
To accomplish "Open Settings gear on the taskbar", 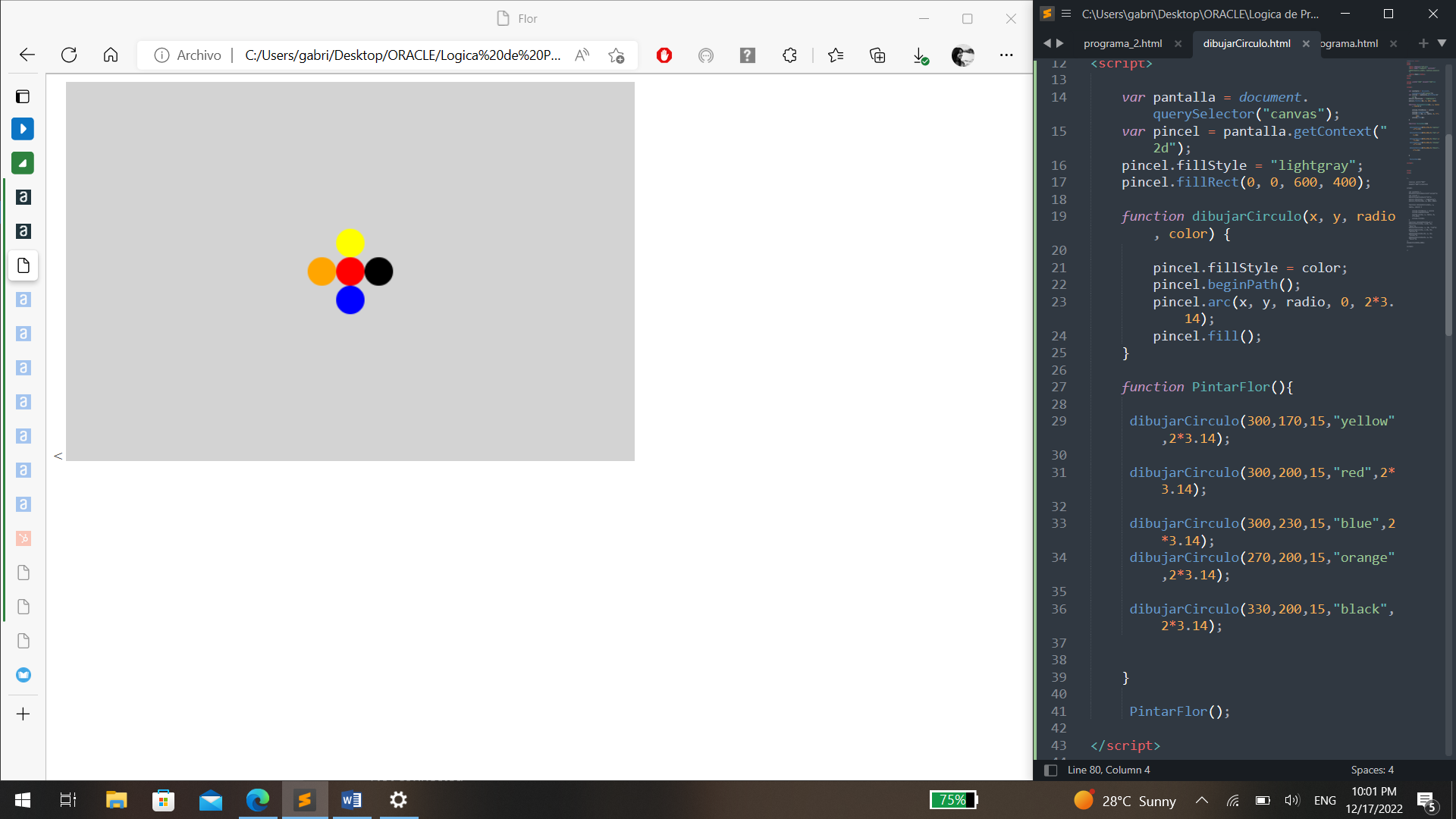I will tap(398, 800).
